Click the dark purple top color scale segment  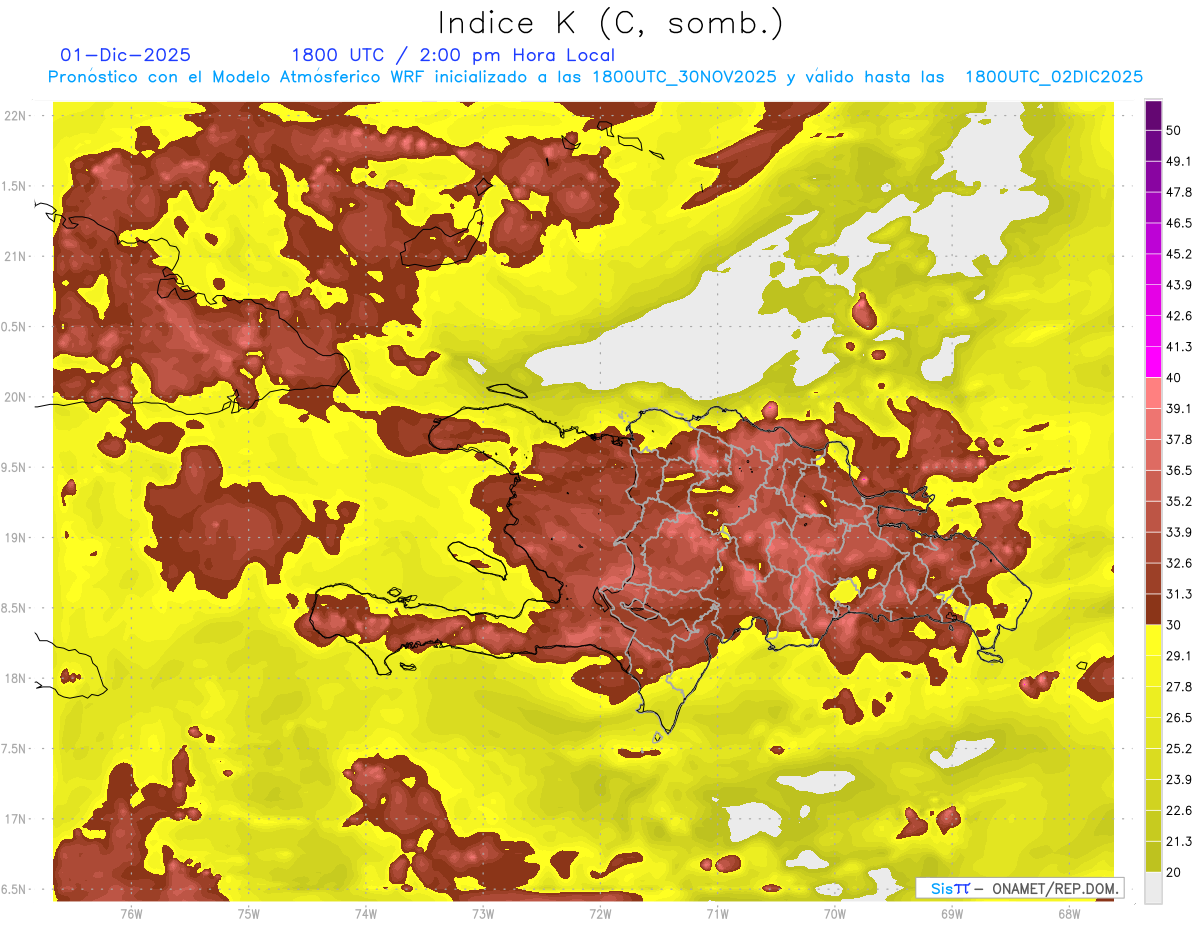[1153, 115]
